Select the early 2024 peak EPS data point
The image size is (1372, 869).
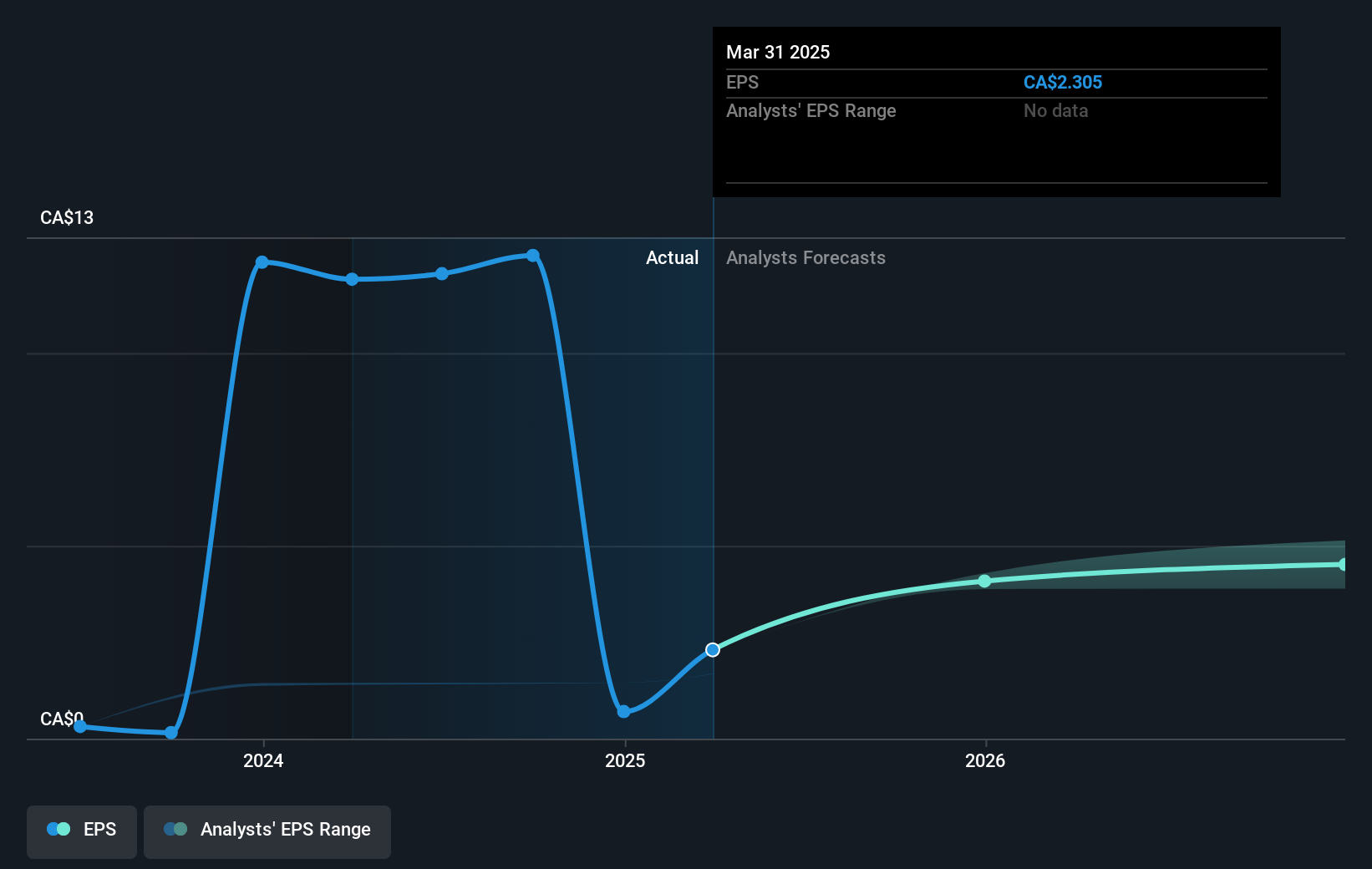(262, 262)
